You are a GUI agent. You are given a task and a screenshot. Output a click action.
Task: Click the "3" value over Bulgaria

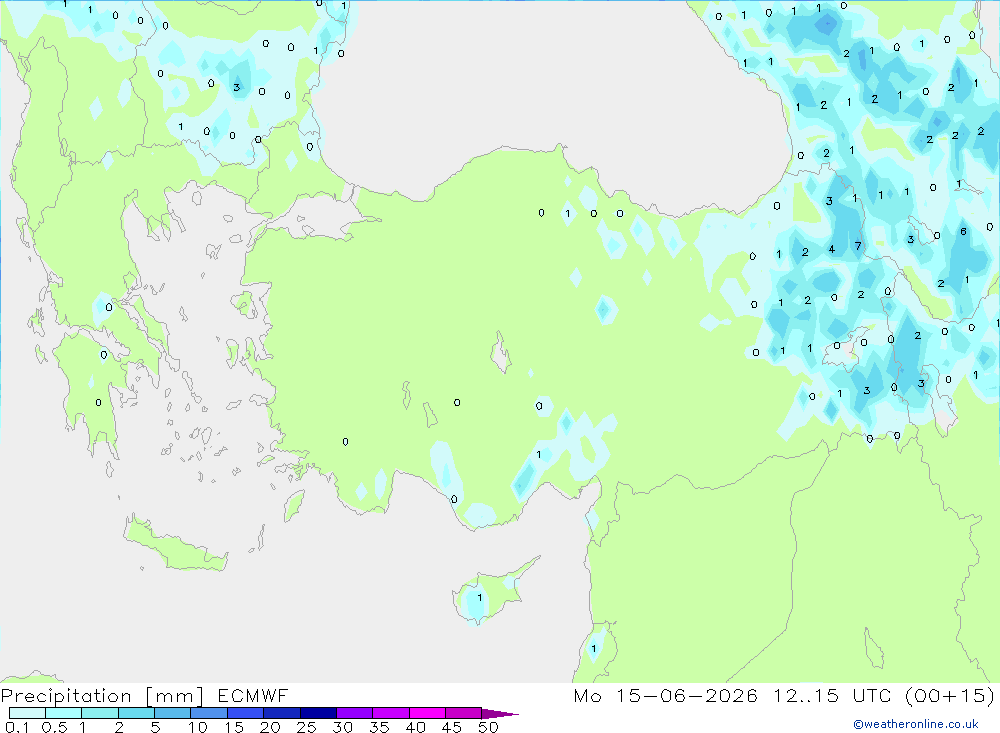point(237,88)
